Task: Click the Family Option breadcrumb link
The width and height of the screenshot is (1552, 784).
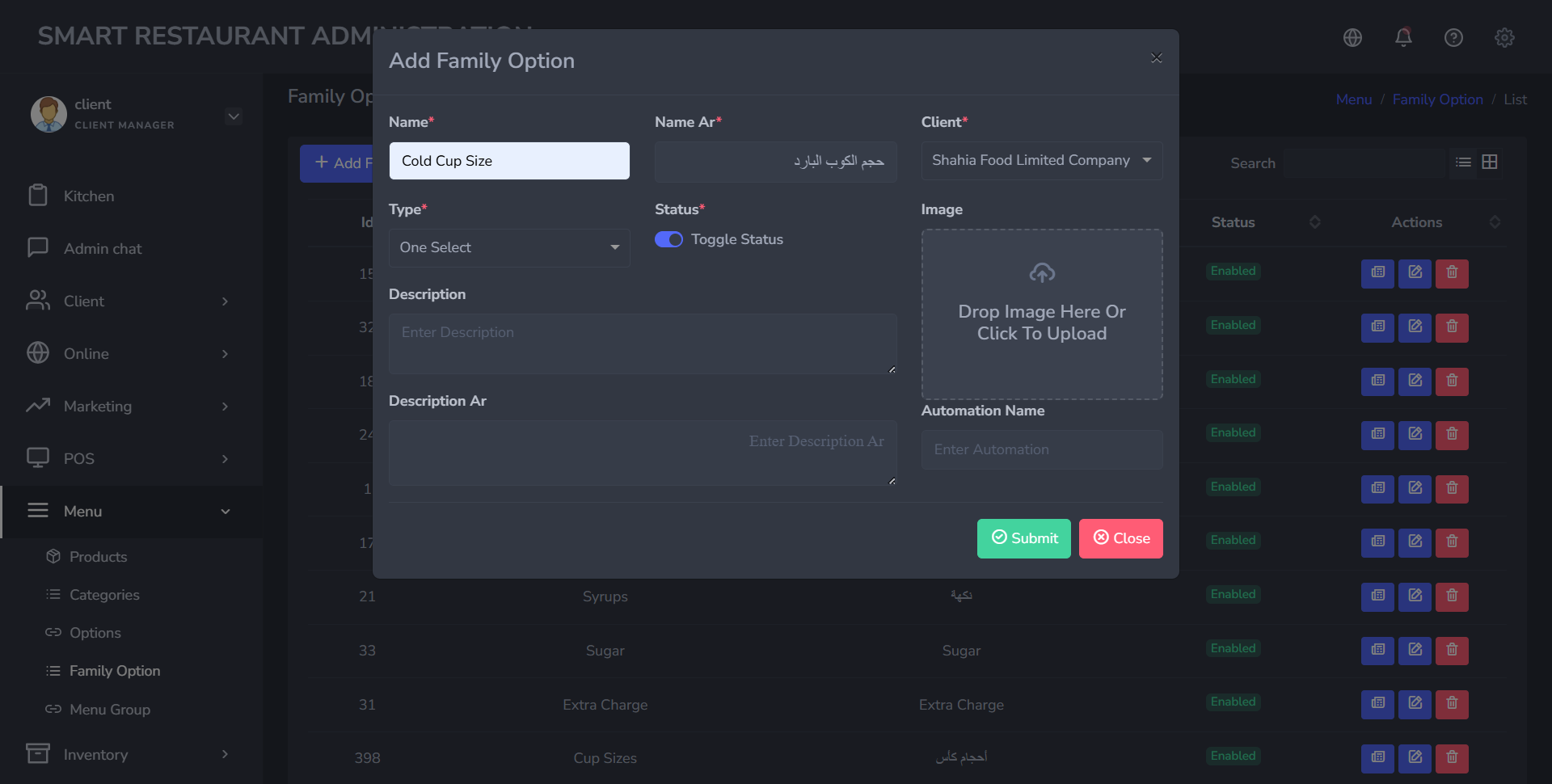Action: coord(1437,99)
